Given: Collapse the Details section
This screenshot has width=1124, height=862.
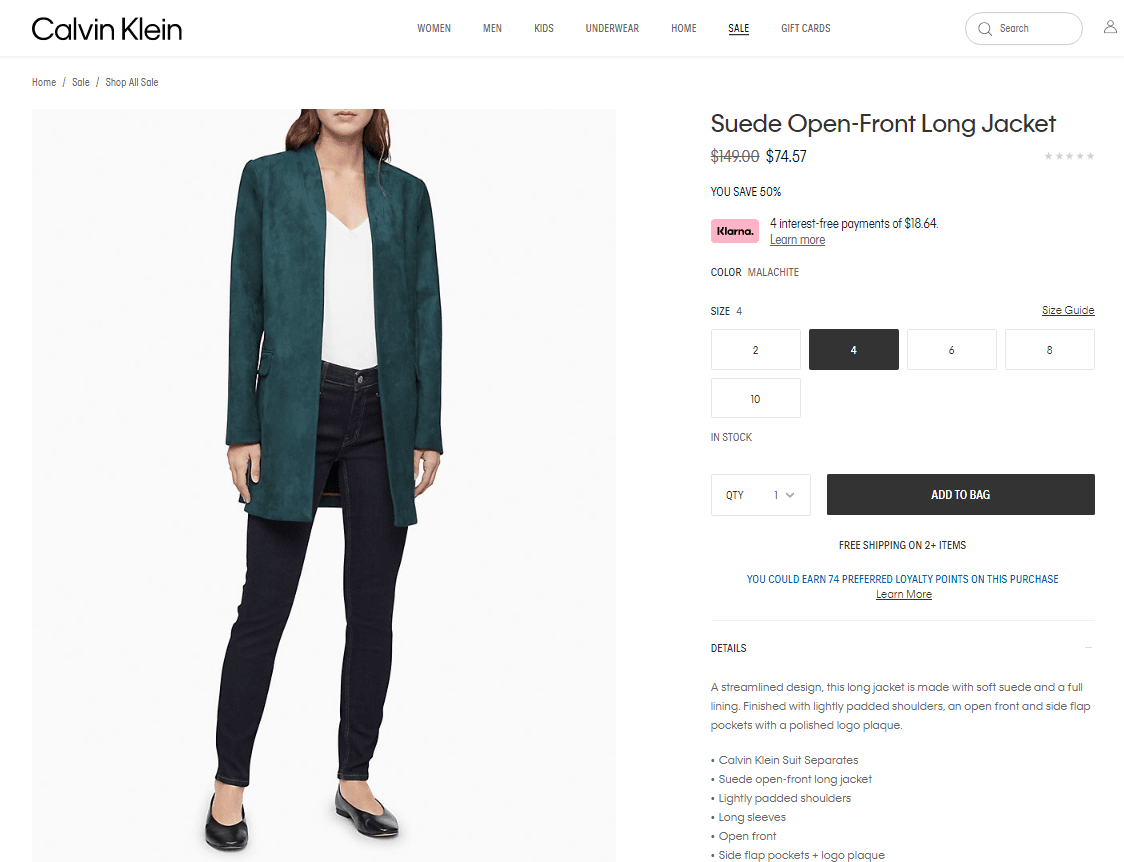Looking at the screenshot, I should 1088,648.
